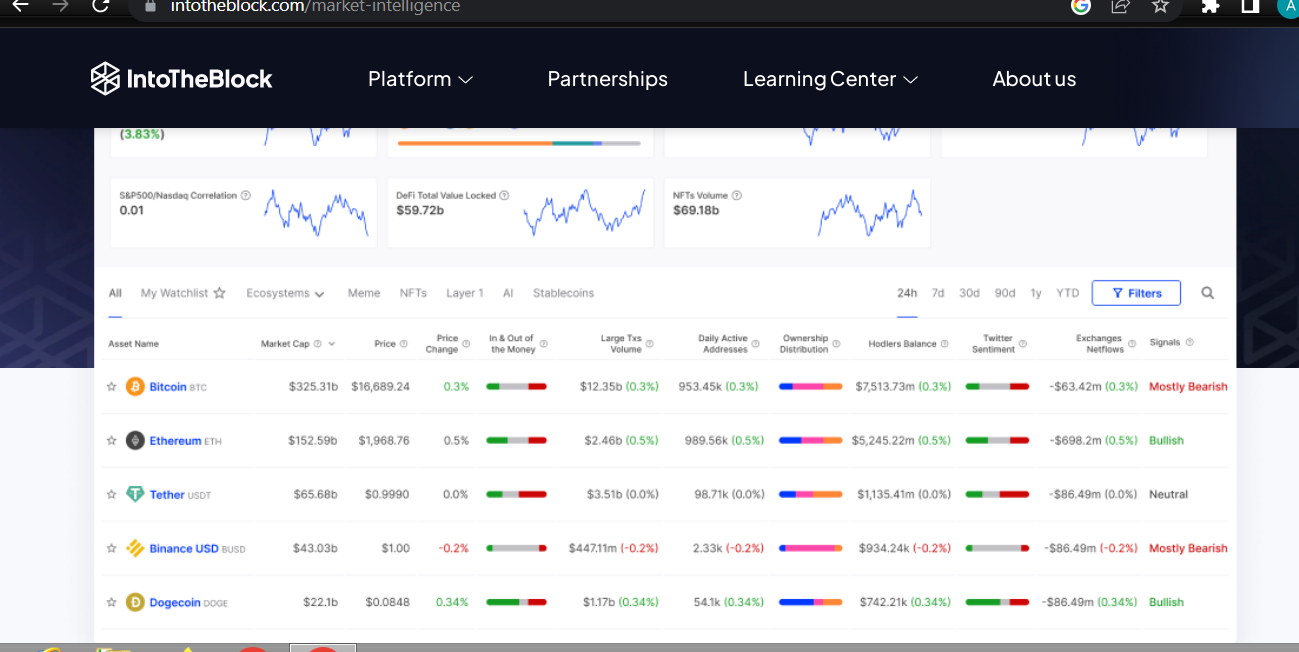Open the Bitcoin asset link
1299x652 pixels.
(x=168, y=387)
